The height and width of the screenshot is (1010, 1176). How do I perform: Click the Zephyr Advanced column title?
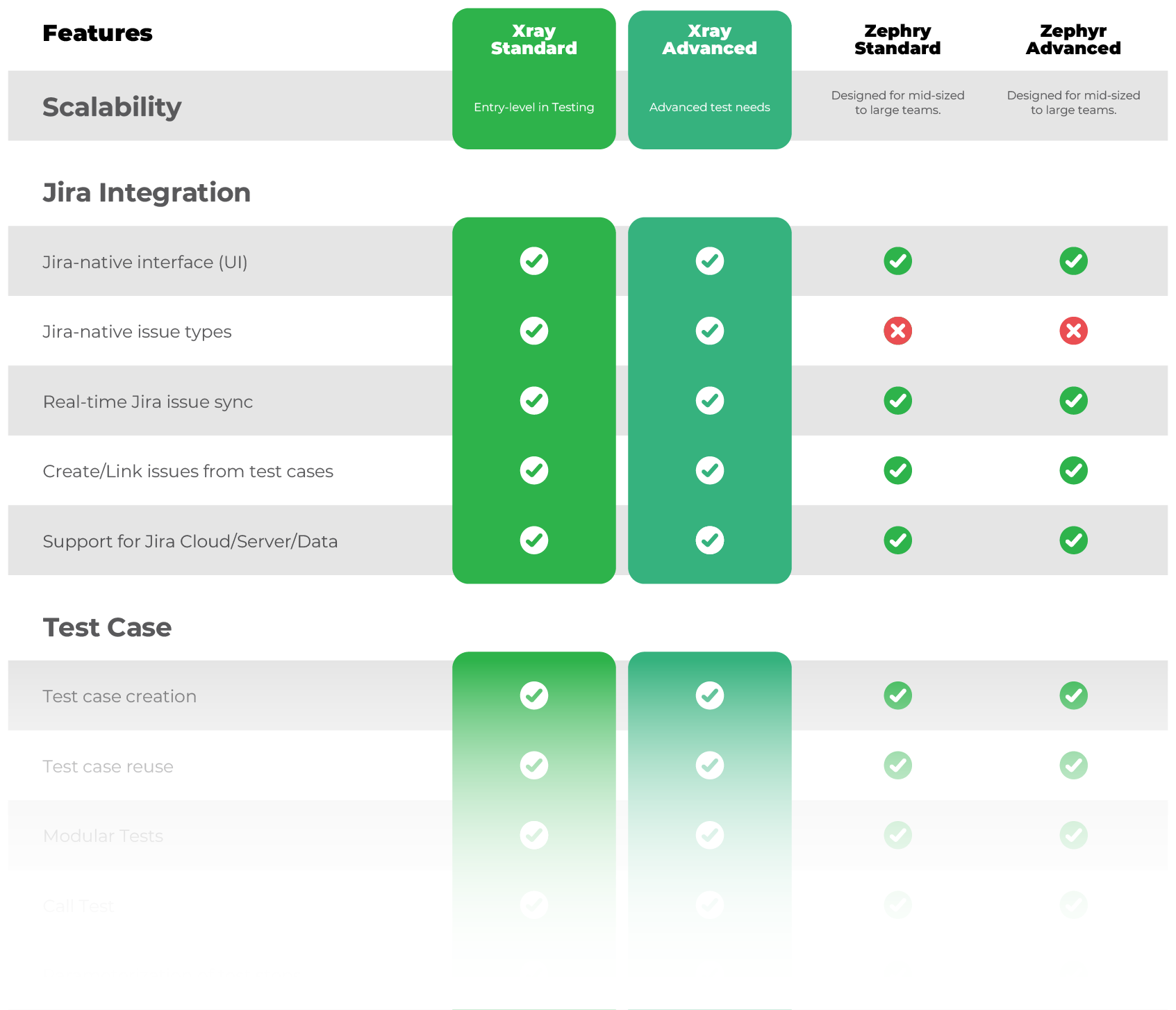(1073, 40)
